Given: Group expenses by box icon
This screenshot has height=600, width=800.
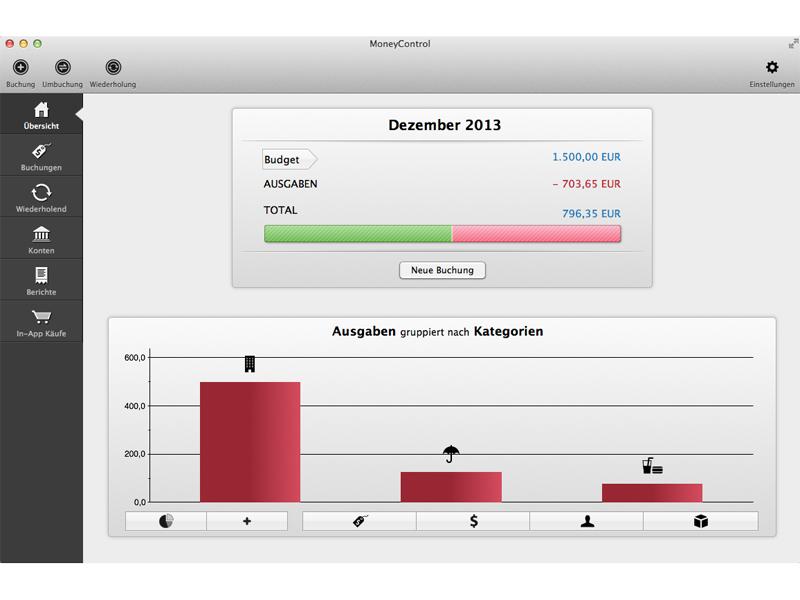Looking at the screenshot, I should [x=701, y=521].
